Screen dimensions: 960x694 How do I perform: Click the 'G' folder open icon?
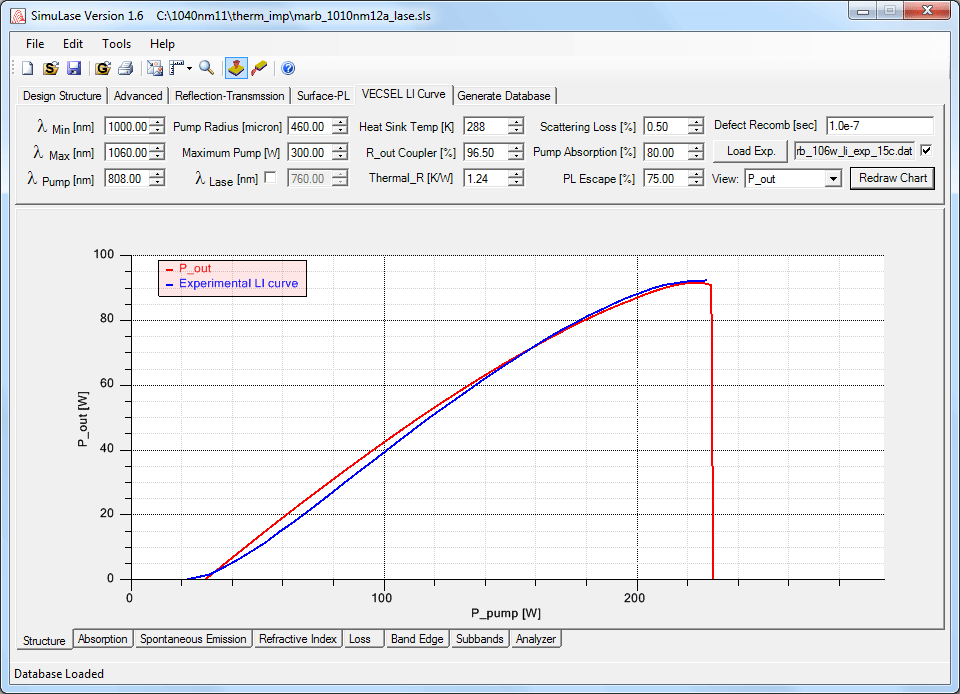[103, 68]
